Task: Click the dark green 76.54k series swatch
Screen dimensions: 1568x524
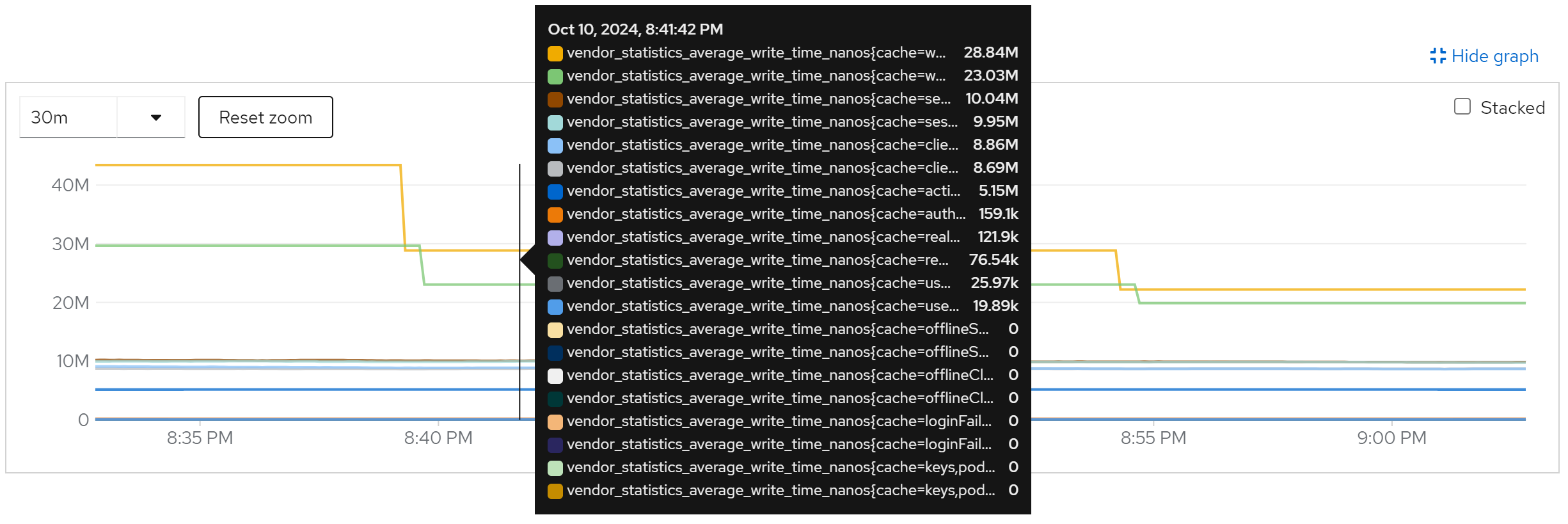Action: tap(555, 260)
